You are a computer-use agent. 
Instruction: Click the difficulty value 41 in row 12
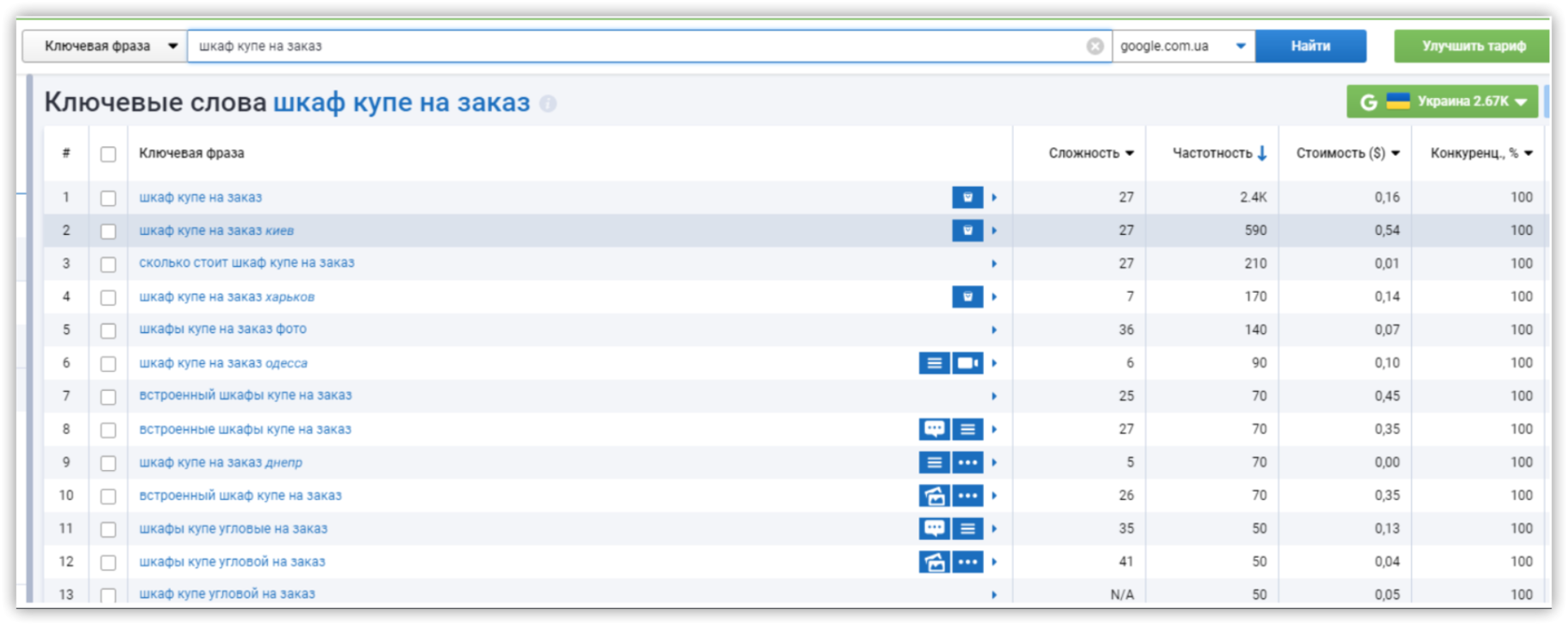[1127, 562]
